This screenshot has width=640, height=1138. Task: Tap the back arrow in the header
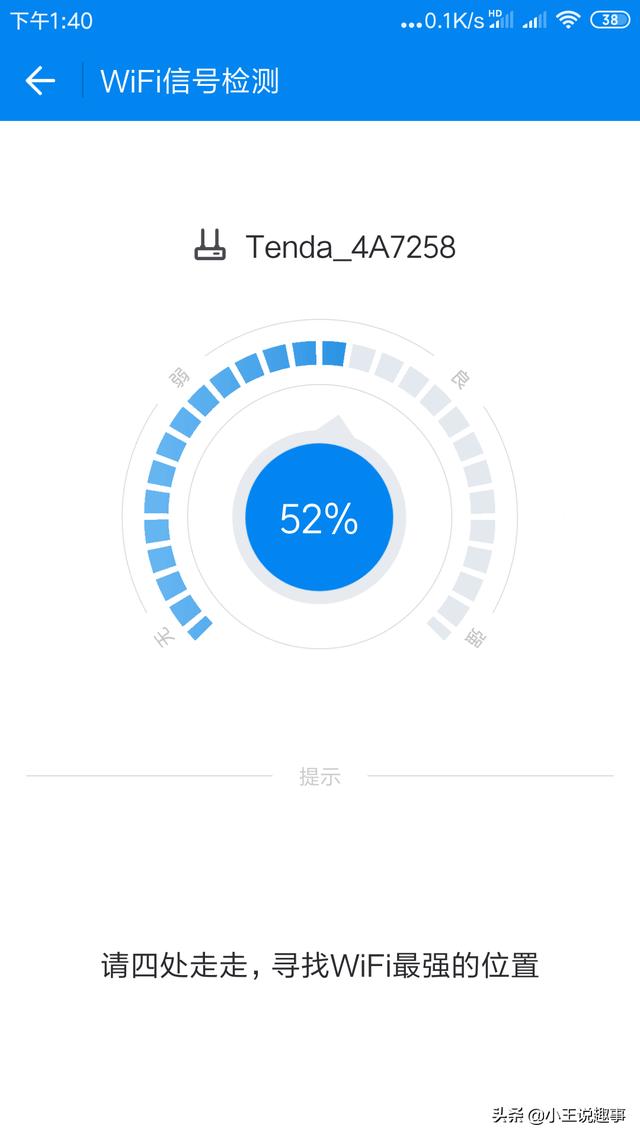(x=40, y=81)
